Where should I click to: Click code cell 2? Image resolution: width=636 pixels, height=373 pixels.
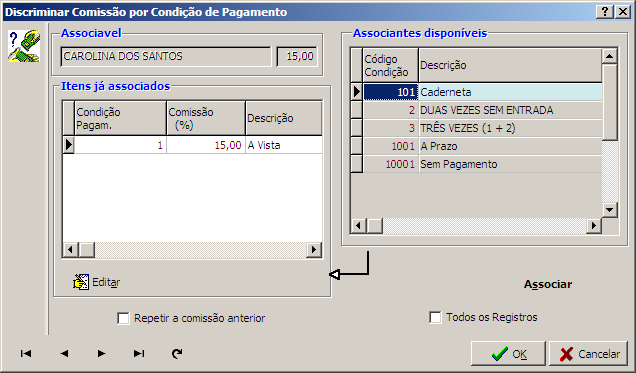point(391,110)
